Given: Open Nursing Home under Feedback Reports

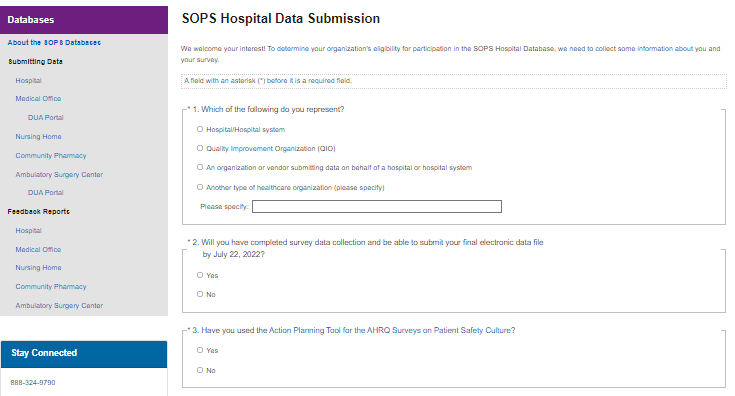Looking at the screenshot, I should (x=38, y=268).
